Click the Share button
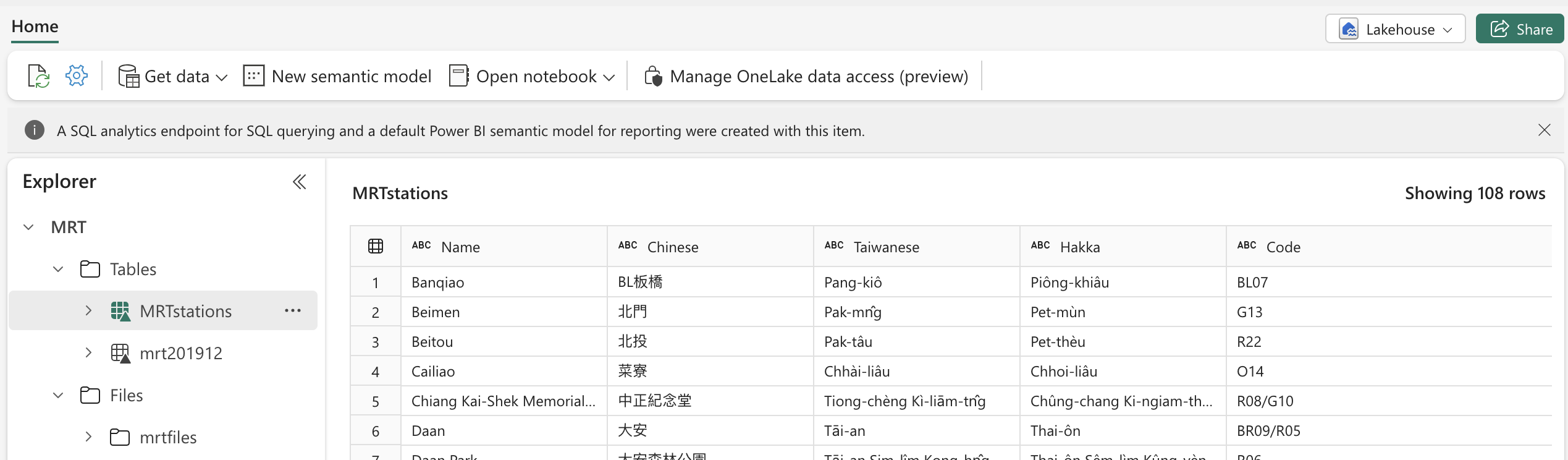 click(1520, 29)
